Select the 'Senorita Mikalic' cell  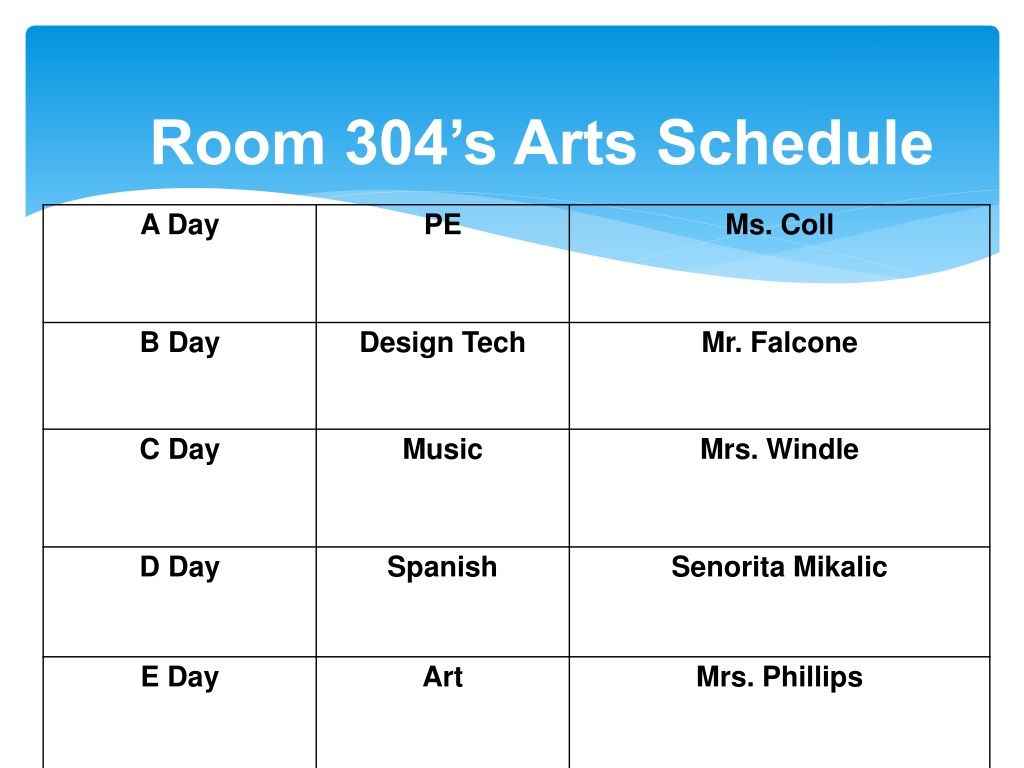pyautogui.click(x=780, y=601)
